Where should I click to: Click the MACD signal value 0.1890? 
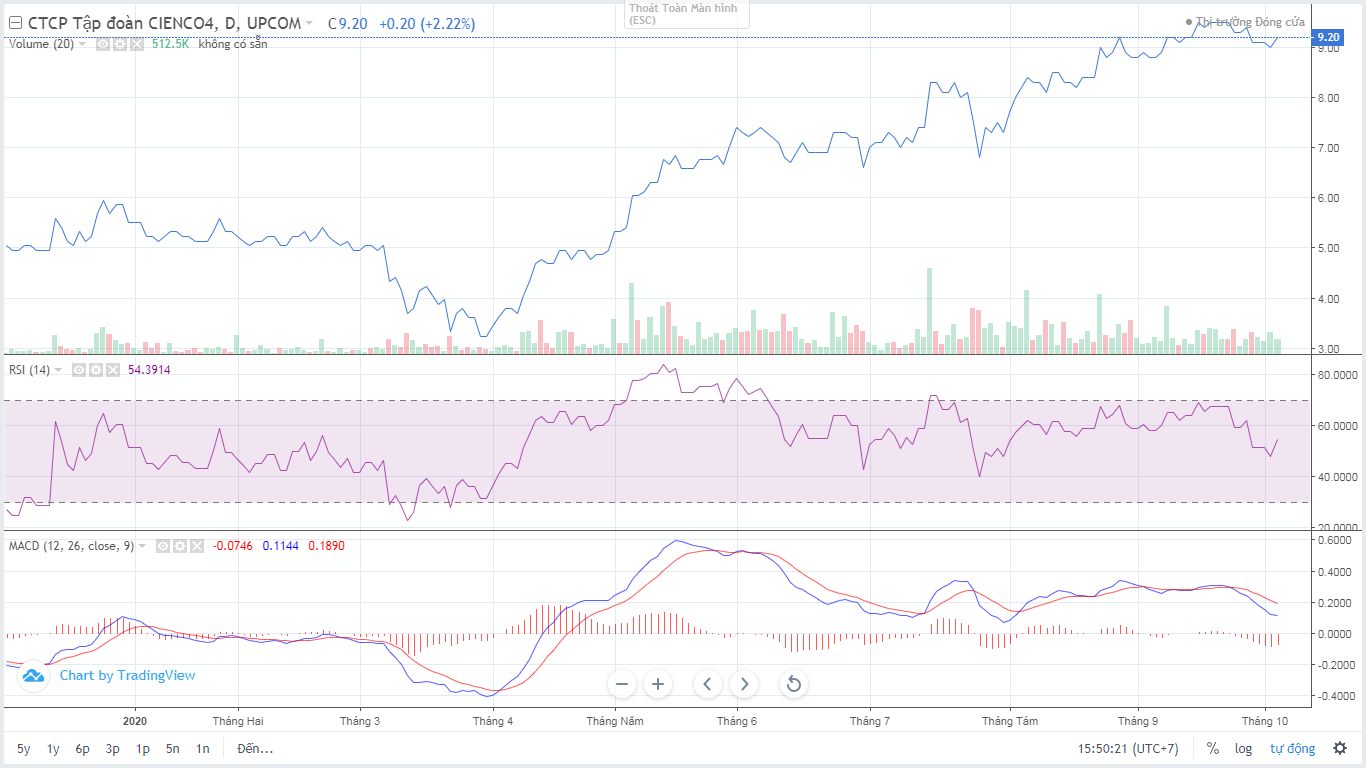pyautogui.click(x=326, y=546)
